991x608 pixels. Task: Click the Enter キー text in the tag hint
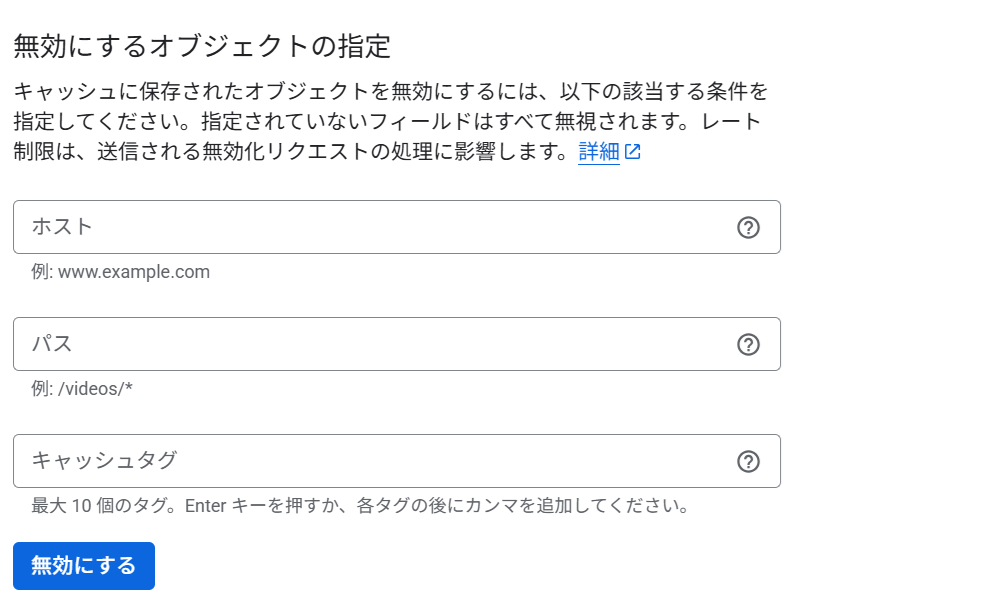[x=224, y=506]
